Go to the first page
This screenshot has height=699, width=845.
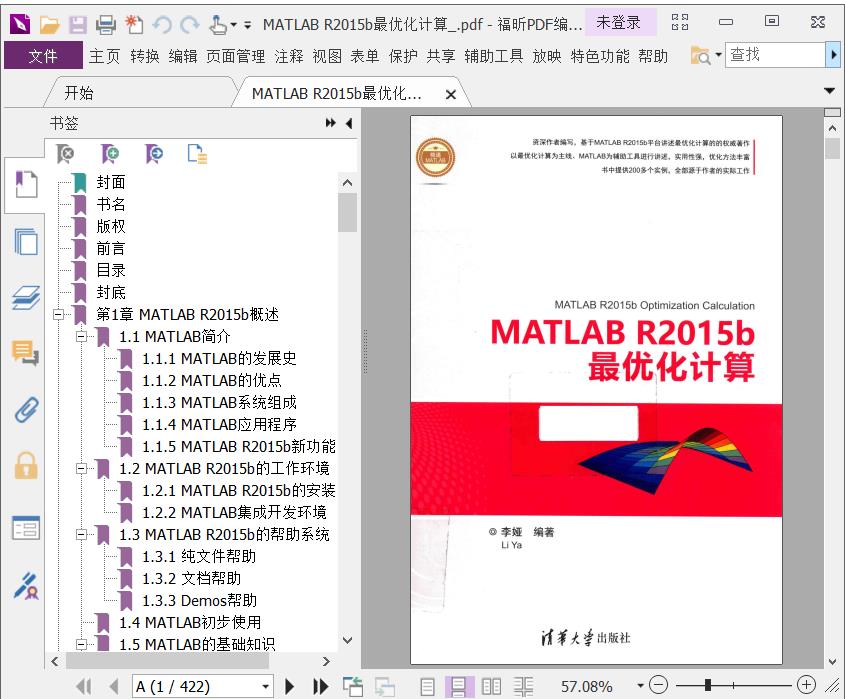(84, 687)
